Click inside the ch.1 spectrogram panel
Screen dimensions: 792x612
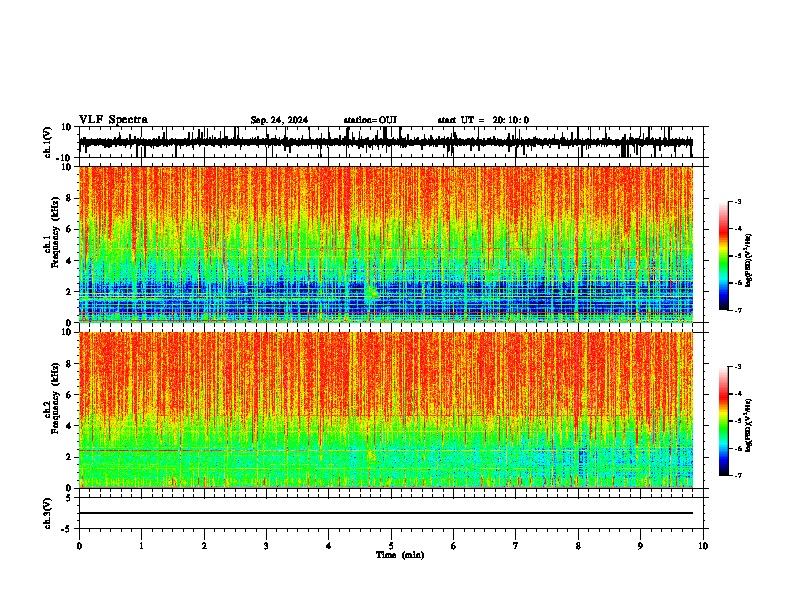click(x=386, y=244)
